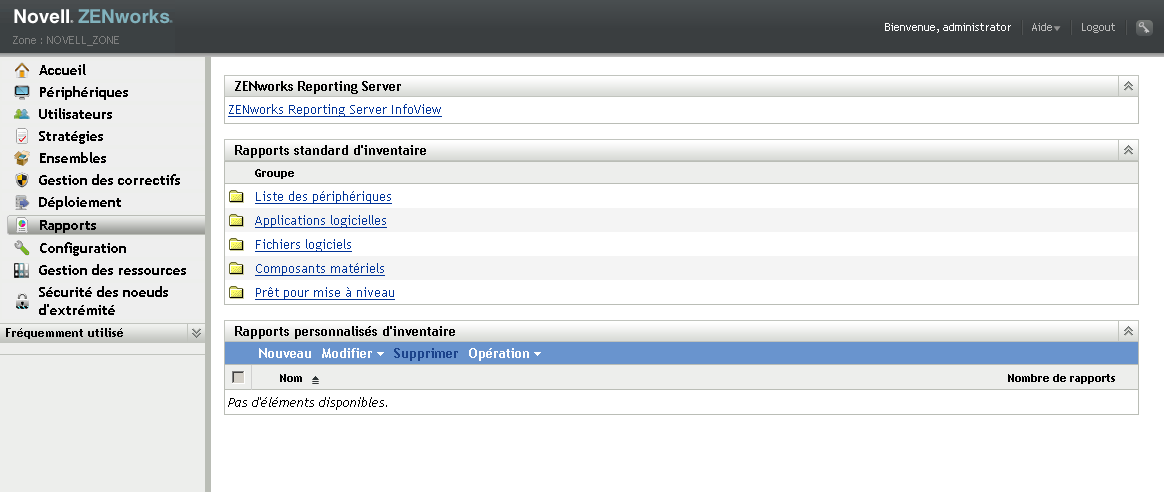This screenshot has width=1164, height=492.
Task: Tick the select-all checkbox beside Nom
Action: [x=238, y=378]
